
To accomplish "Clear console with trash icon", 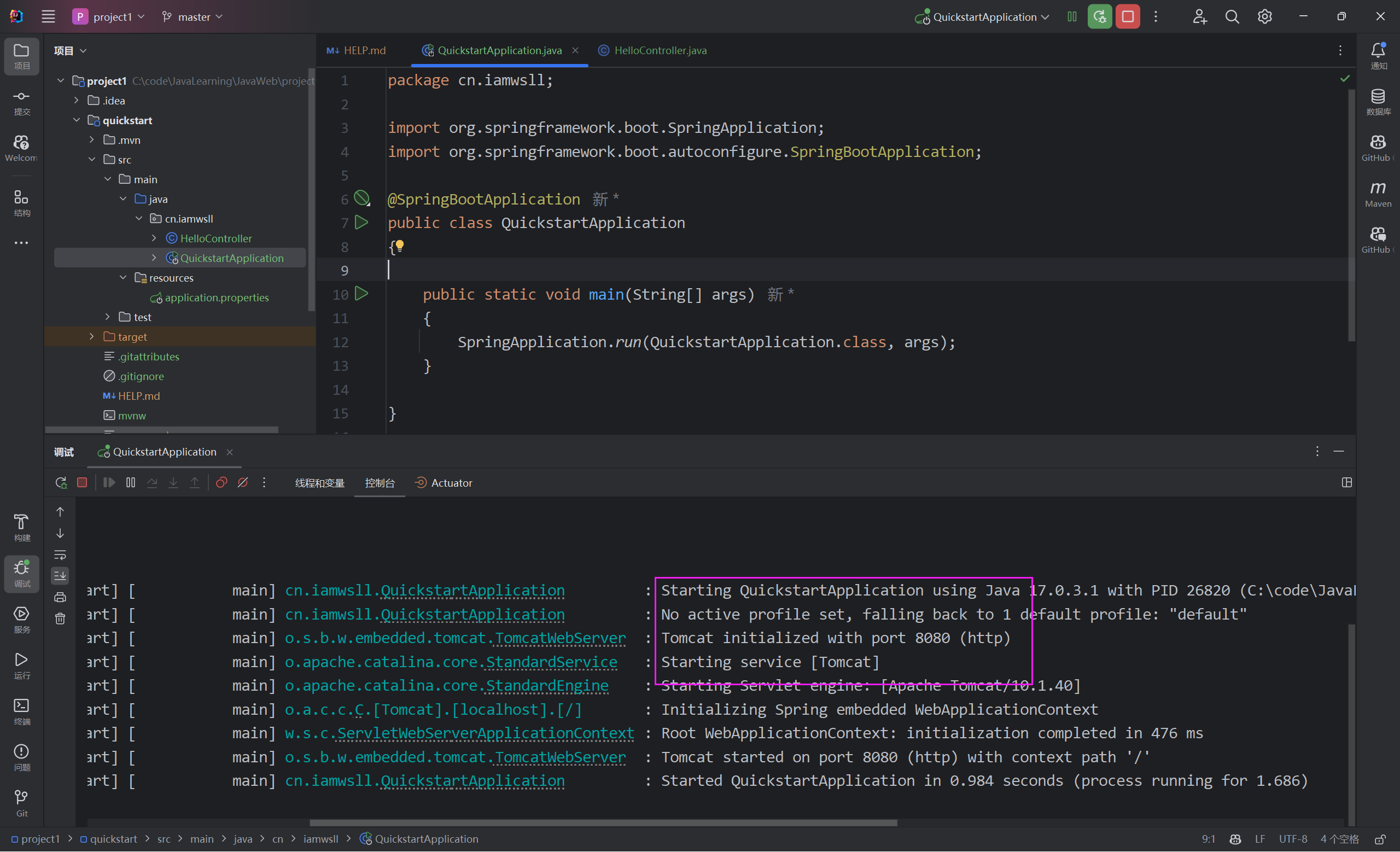I will 60,619.
